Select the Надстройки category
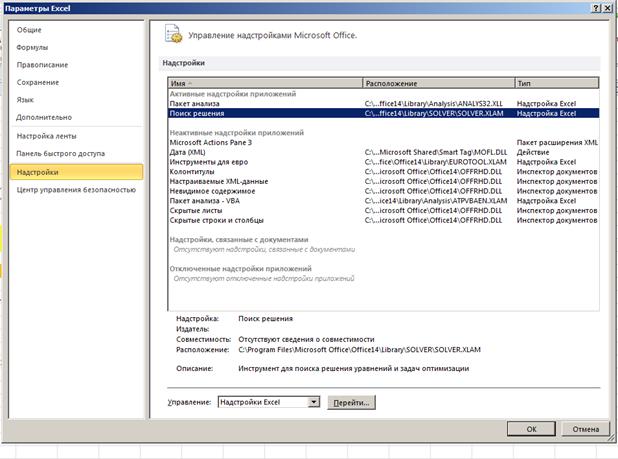The image size is (618, 459). tap(77, 172)
